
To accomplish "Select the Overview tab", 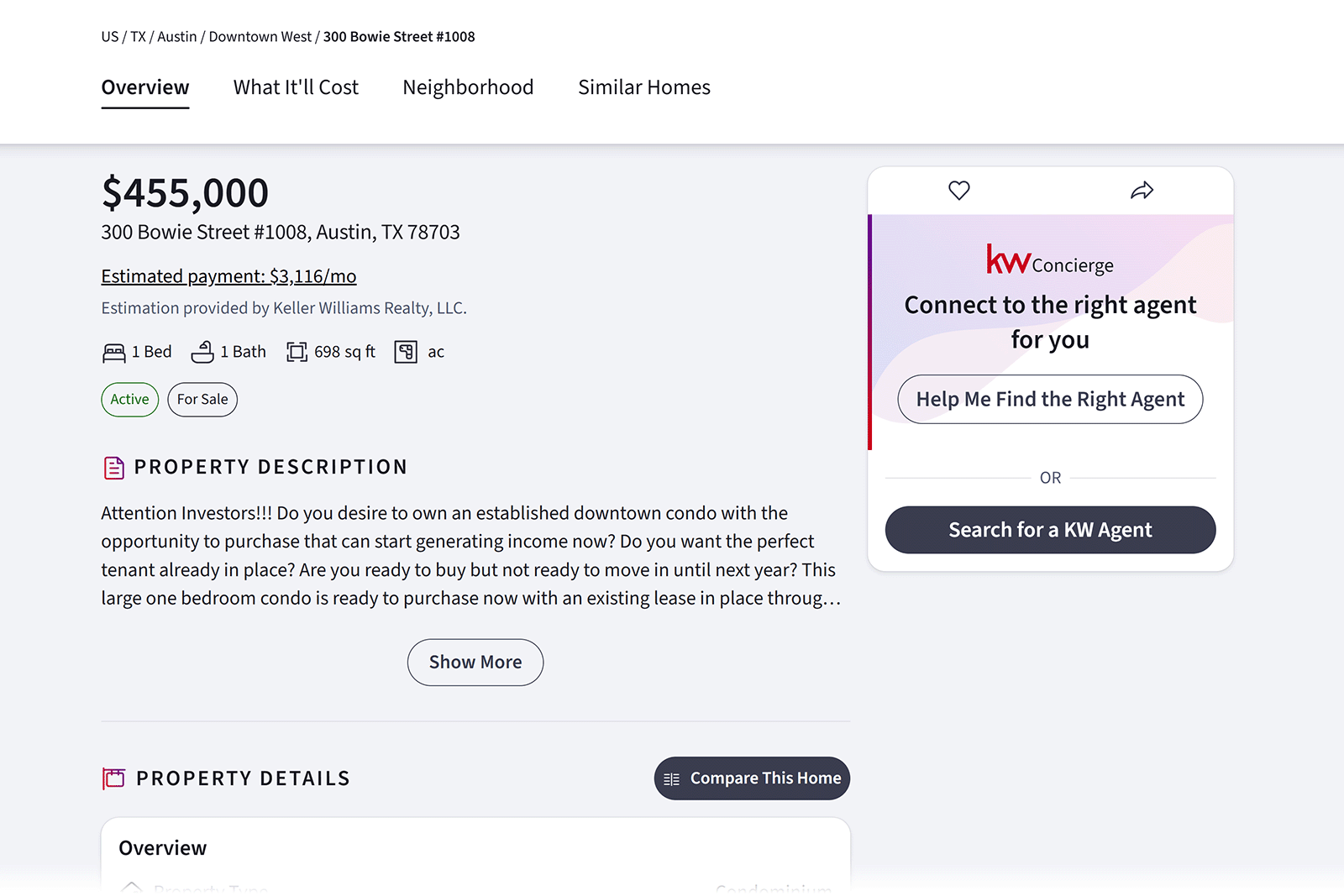I will 145,87.
